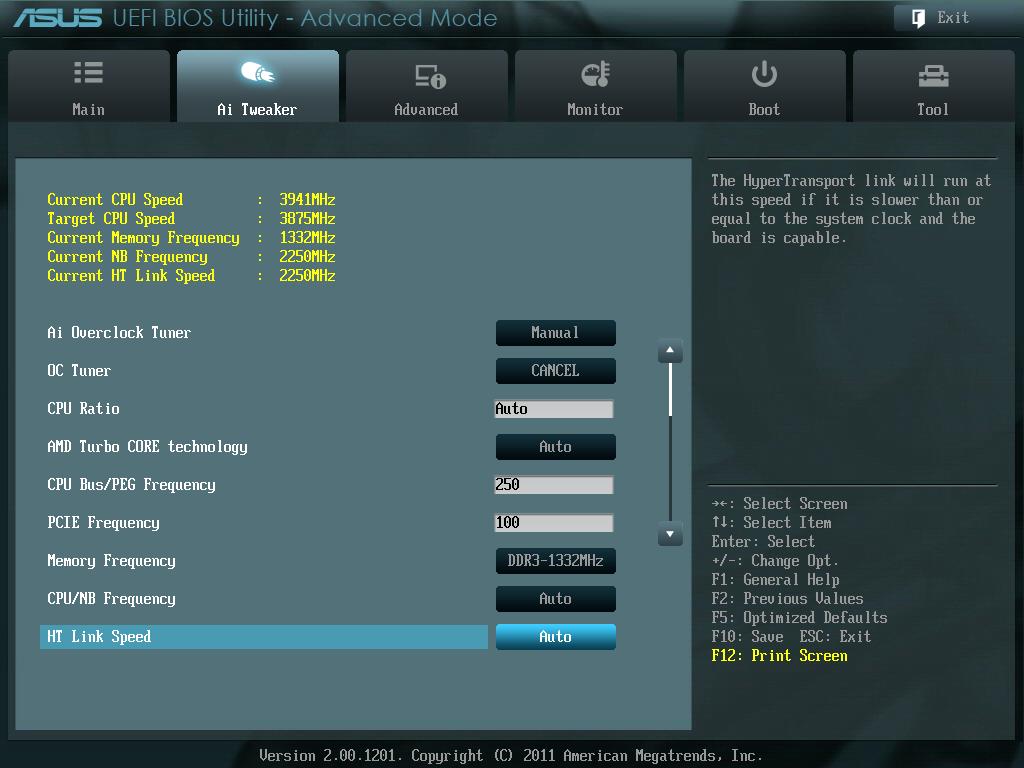Screen dimensions: 1024x768
Task: Click the OC Tuner CANCEL button
Action: click(x=555, y=371)
